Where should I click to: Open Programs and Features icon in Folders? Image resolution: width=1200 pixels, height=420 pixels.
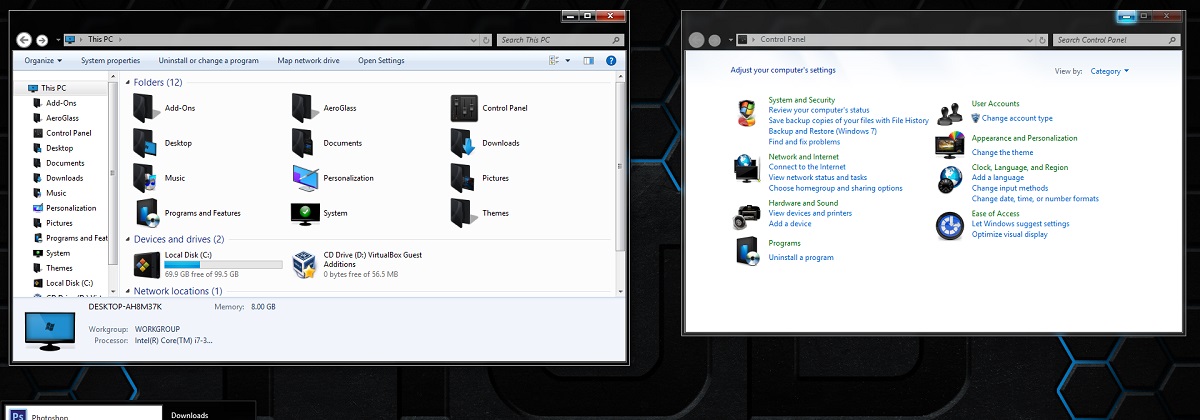[146, 212]
